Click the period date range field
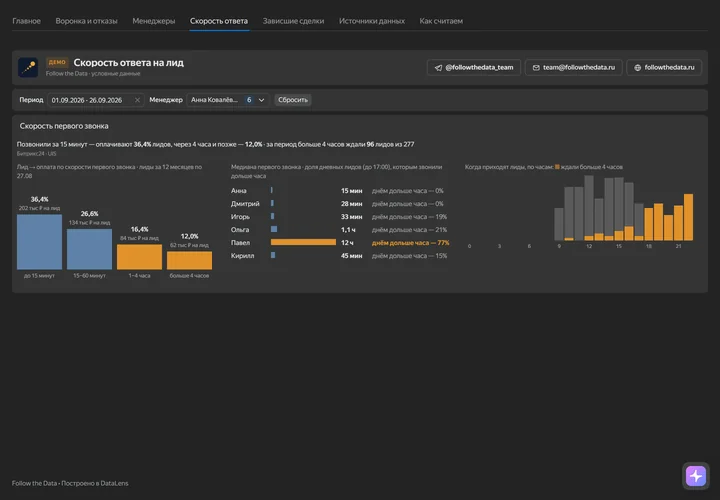 point(96,100)
